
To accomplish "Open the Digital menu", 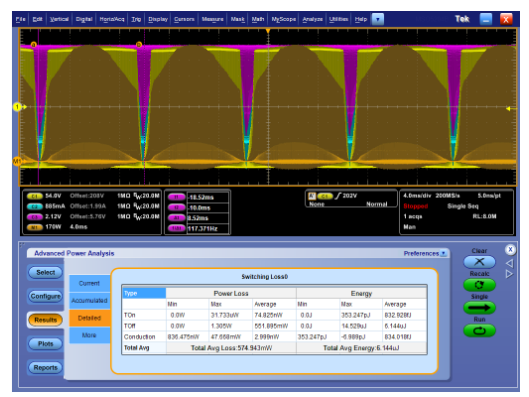I will [x=84, y=19].
